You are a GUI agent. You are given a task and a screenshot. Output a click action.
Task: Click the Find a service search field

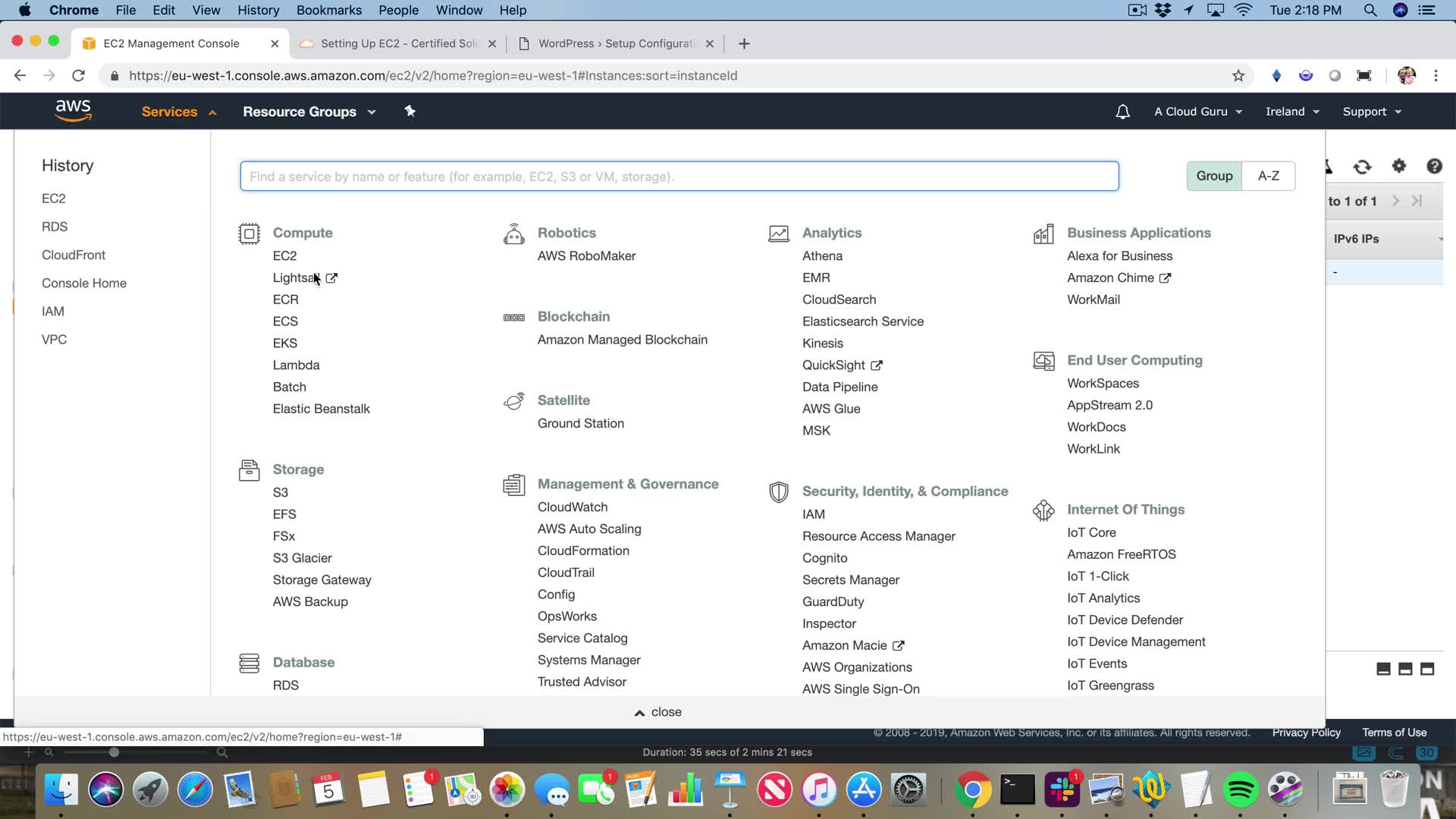tap(679, 177)
